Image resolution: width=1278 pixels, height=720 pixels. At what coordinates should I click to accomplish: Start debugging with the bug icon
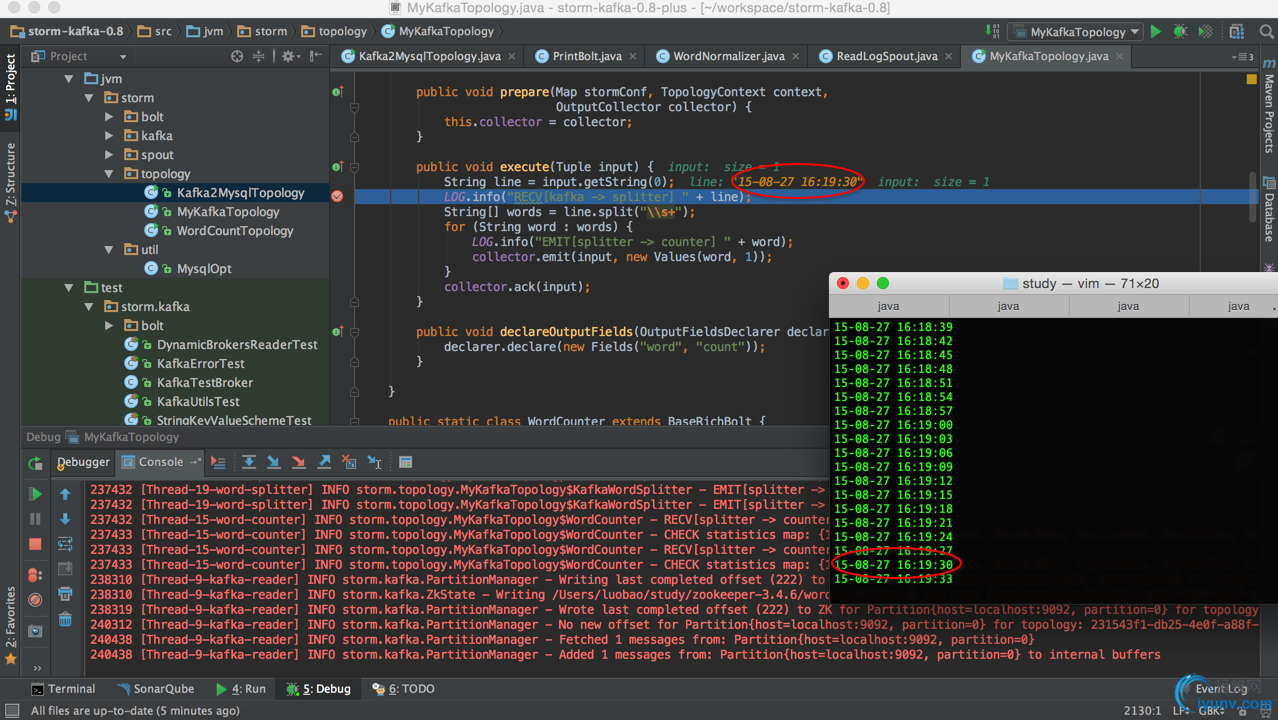point(1180,32)
